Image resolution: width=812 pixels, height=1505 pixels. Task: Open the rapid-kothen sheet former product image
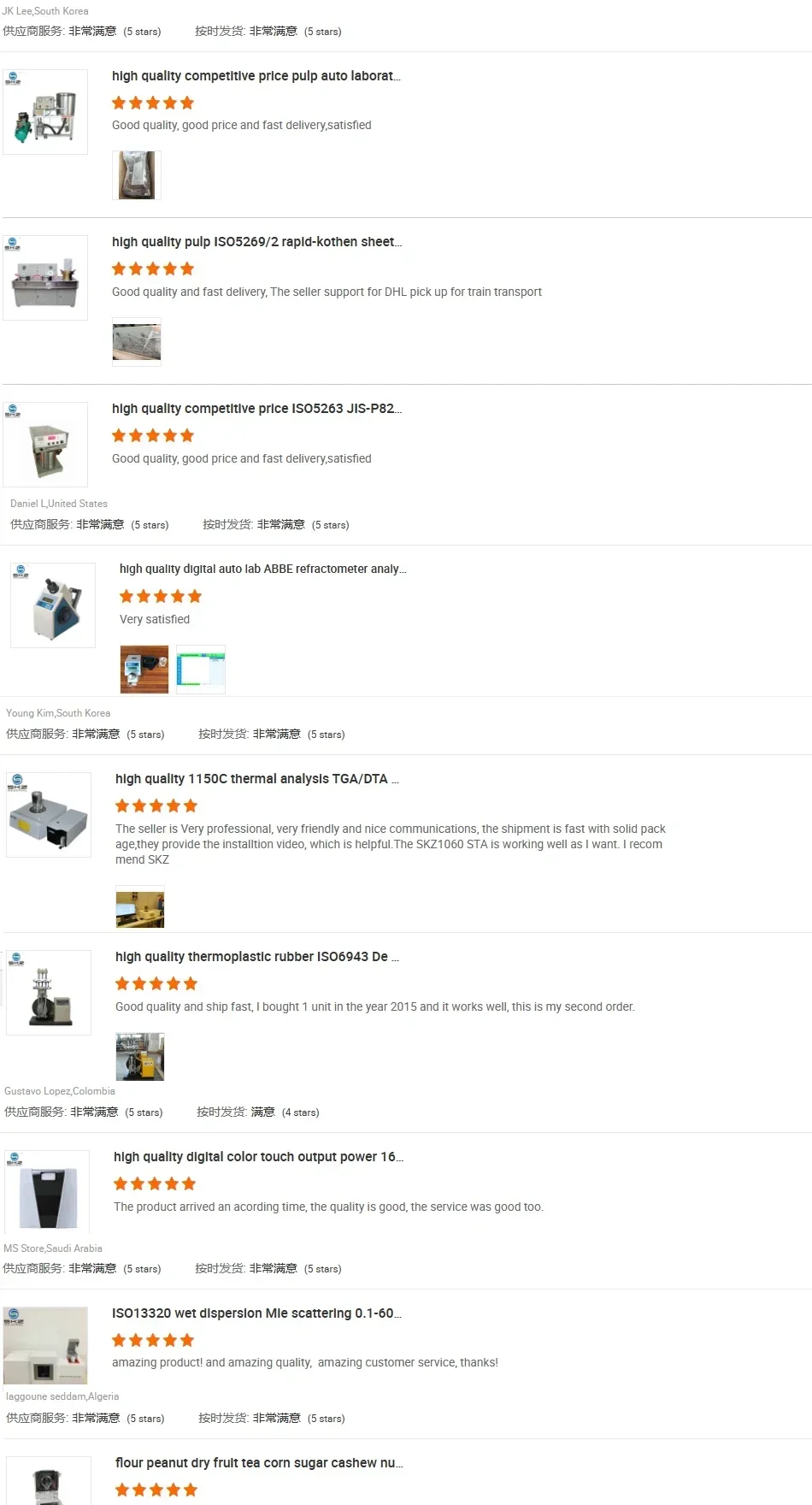click(45, 278)
